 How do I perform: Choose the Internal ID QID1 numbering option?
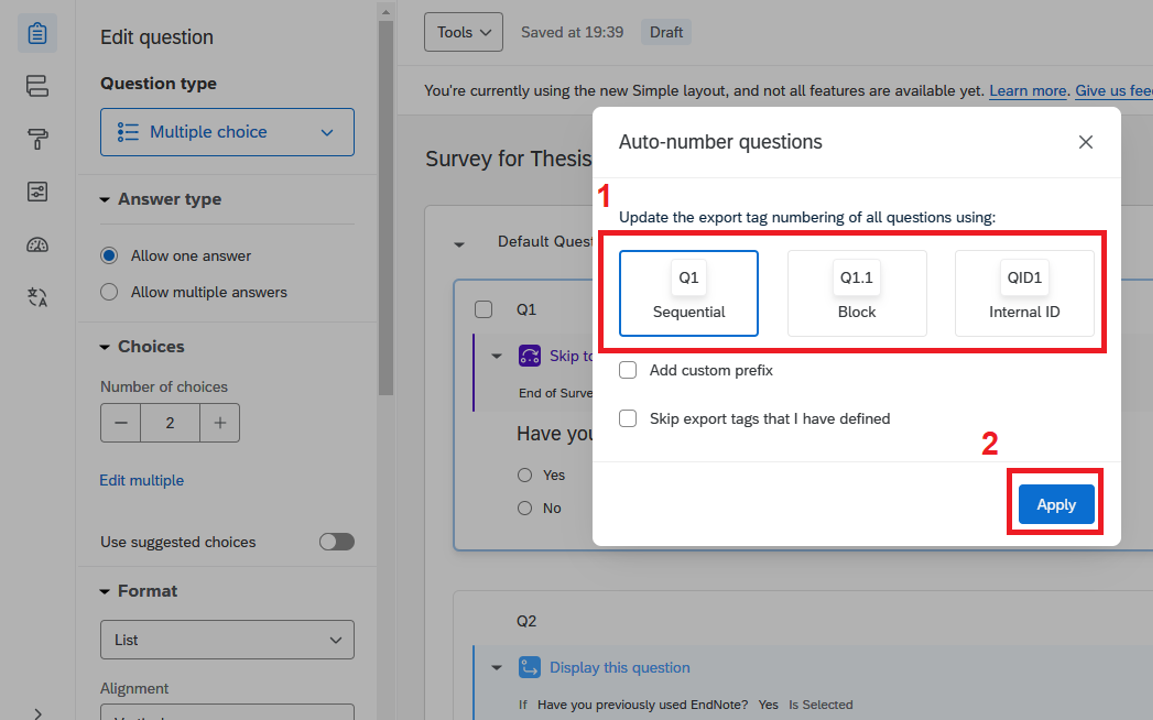coord(1024,293)
